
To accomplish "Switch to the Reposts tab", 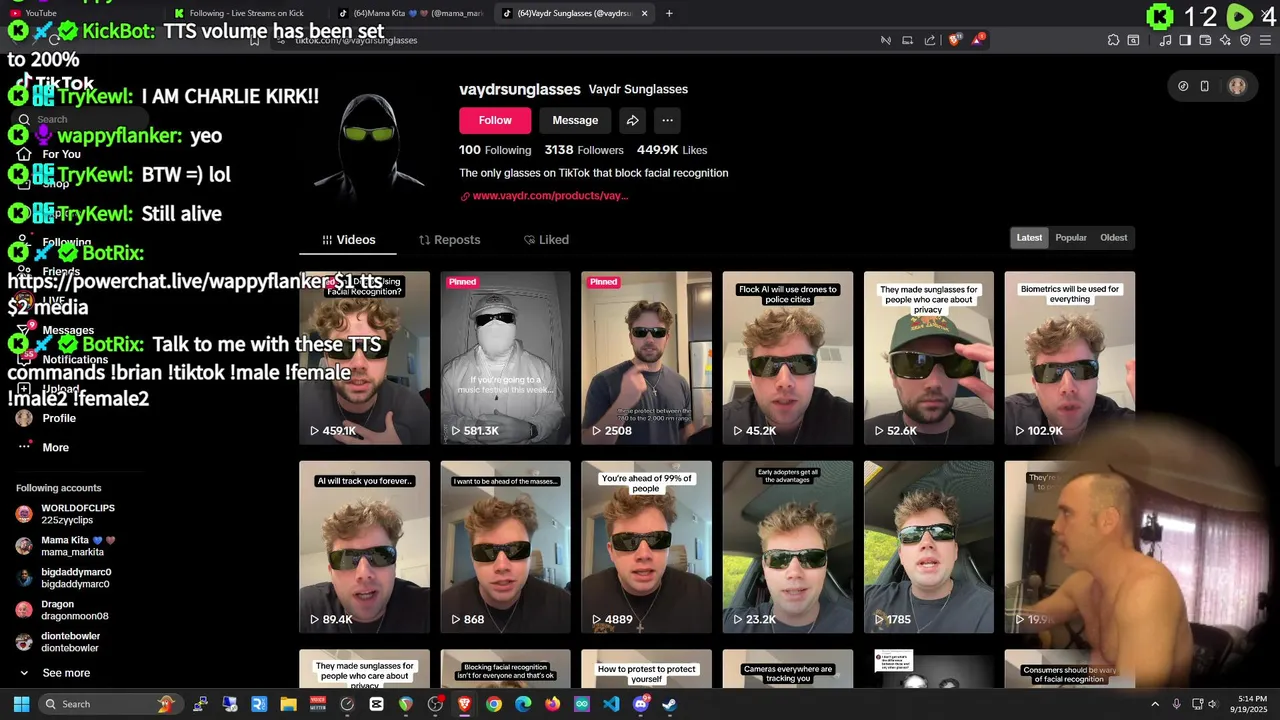I will 449,240.
